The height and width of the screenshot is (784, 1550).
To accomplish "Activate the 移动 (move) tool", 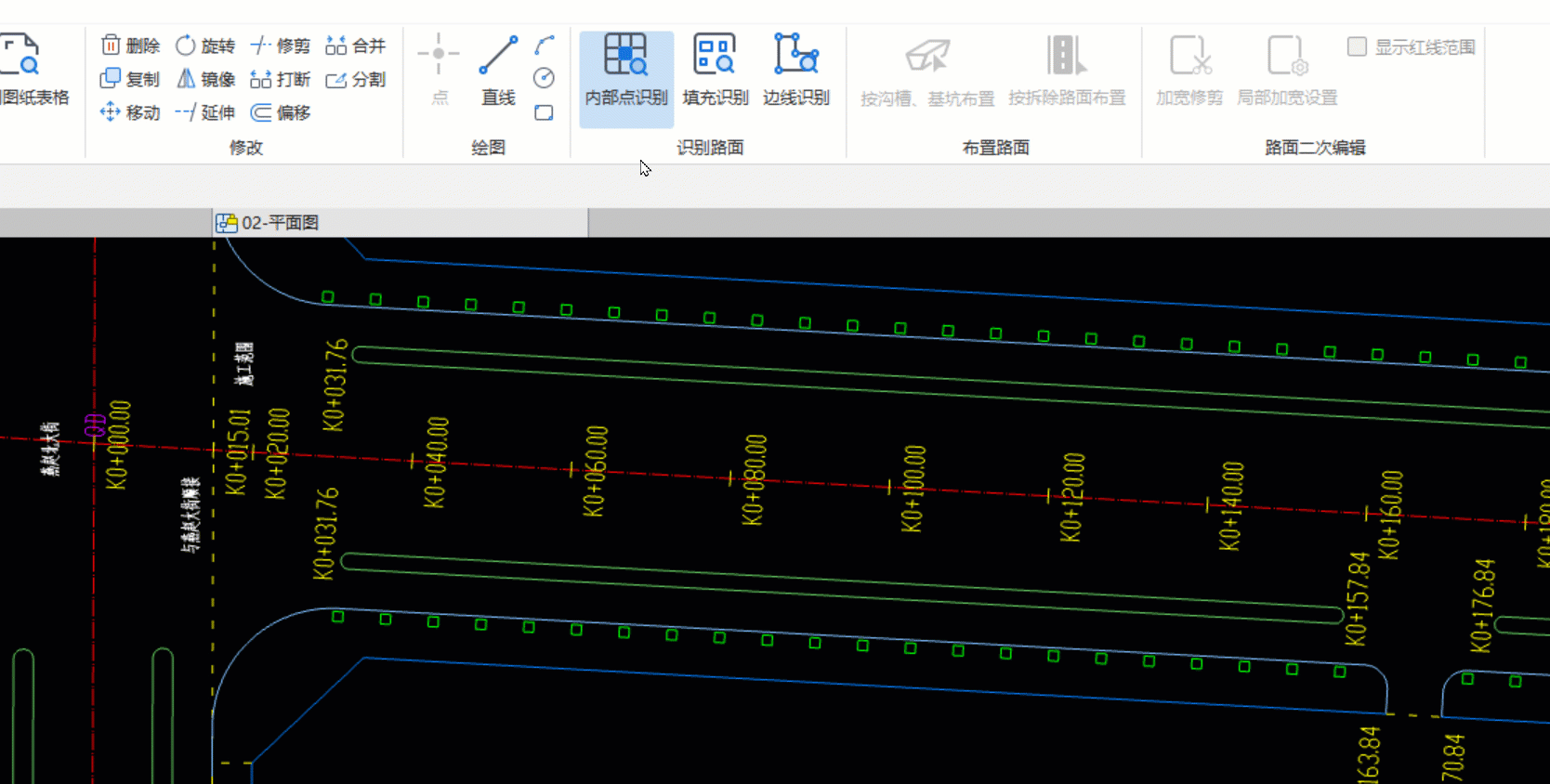I will [x=130, y=112].
